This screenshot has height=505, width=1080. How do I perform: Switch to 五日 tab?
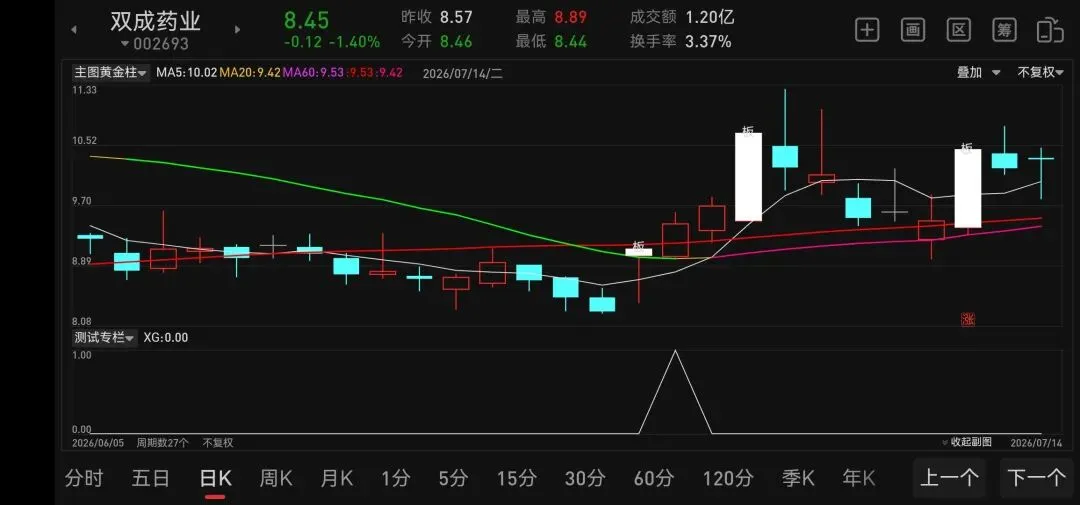pos(150,478)
